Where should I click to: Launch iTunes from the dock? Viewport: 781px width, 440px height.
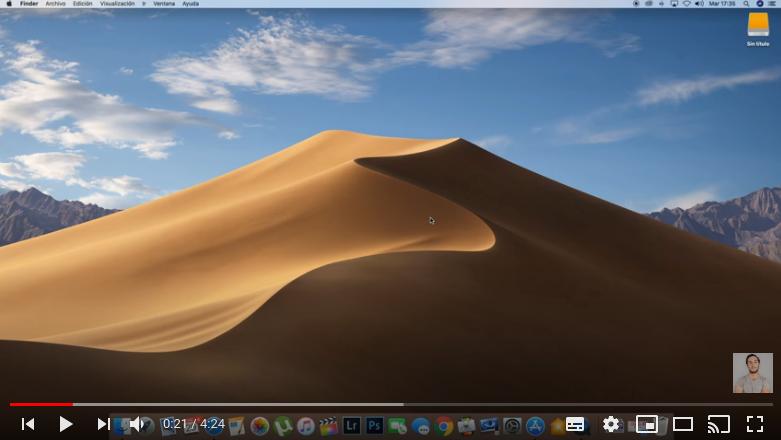pyautogui.click(x=306, y=426)
